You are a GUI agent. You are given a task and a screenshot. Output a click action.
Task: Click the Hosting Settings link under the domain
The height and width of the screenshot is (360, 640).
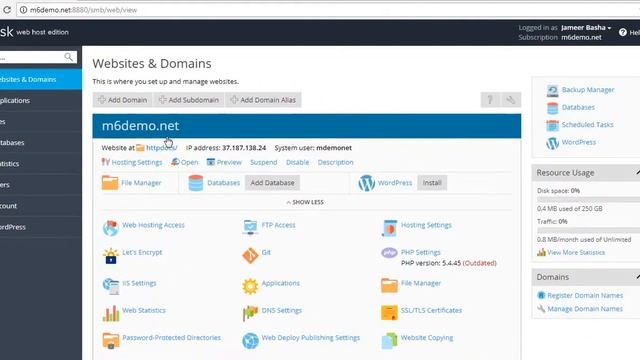tap(137, 162)
